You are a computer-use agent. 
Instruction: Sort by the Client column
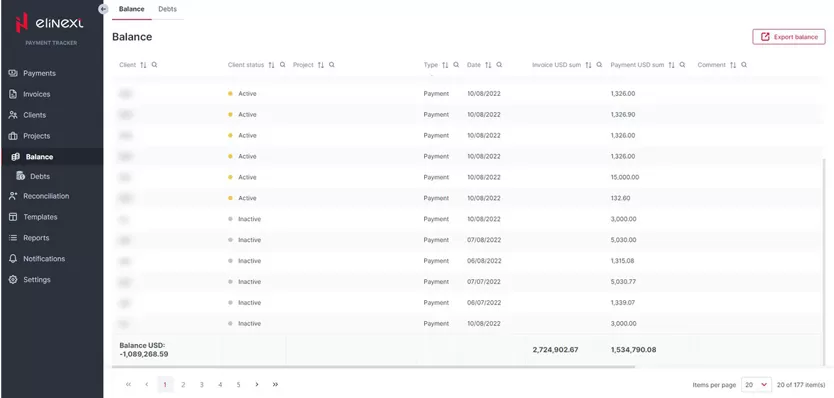(143, 65)
